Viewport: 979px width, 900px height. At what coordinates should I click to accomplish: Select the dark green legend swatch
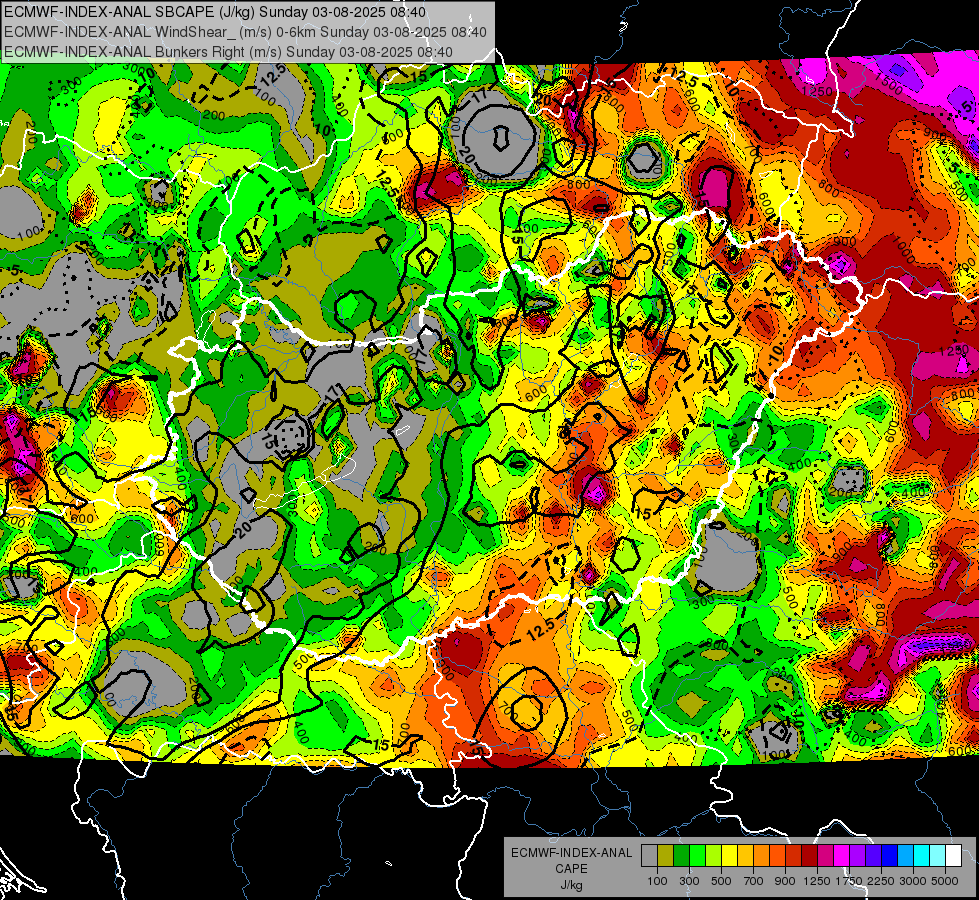pyautogui.click(x=681, y=856)
